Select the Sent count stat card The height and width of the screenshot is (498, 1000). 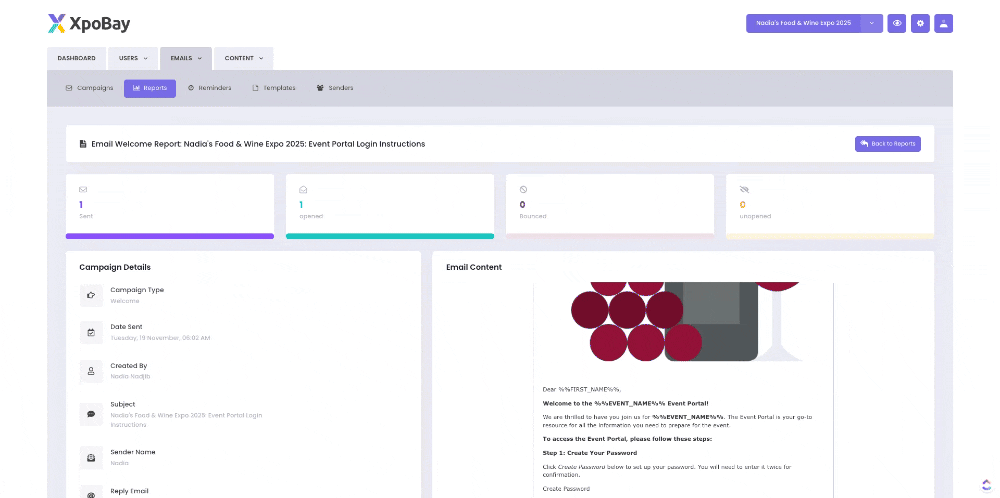coord(169,203)
